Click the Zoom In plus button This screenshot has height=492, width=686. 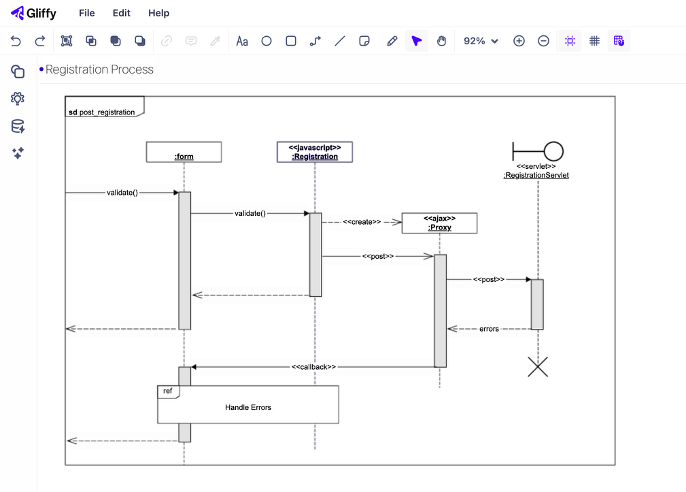[x=519, y=41]
